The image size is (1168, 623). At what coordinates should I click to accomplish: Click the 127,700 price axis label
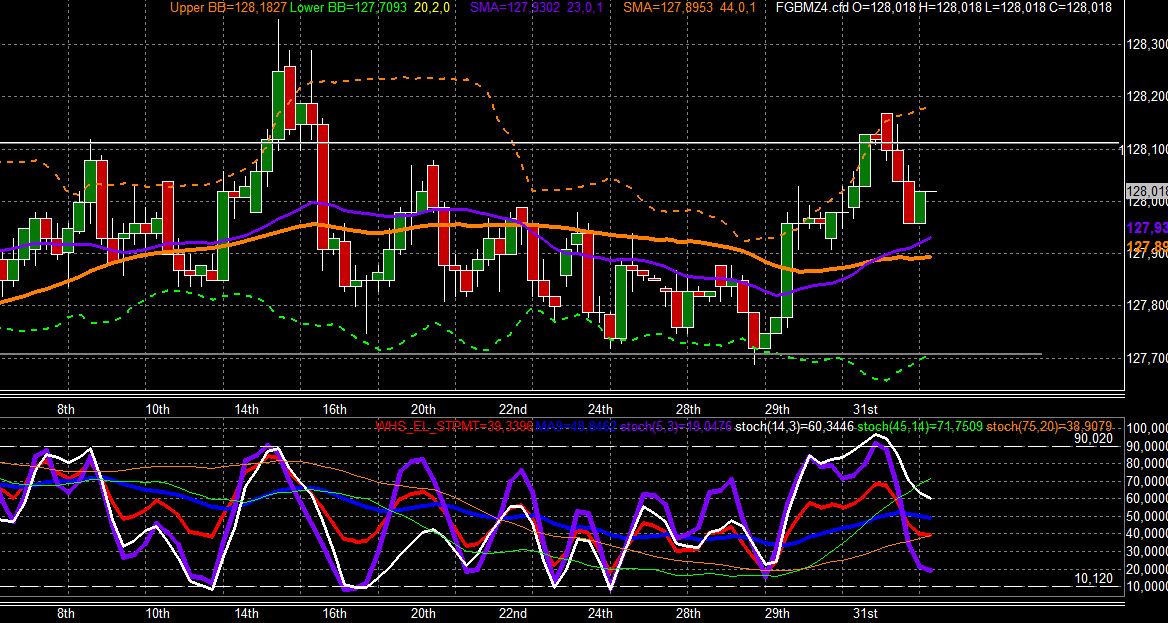tap(1148, 358)
